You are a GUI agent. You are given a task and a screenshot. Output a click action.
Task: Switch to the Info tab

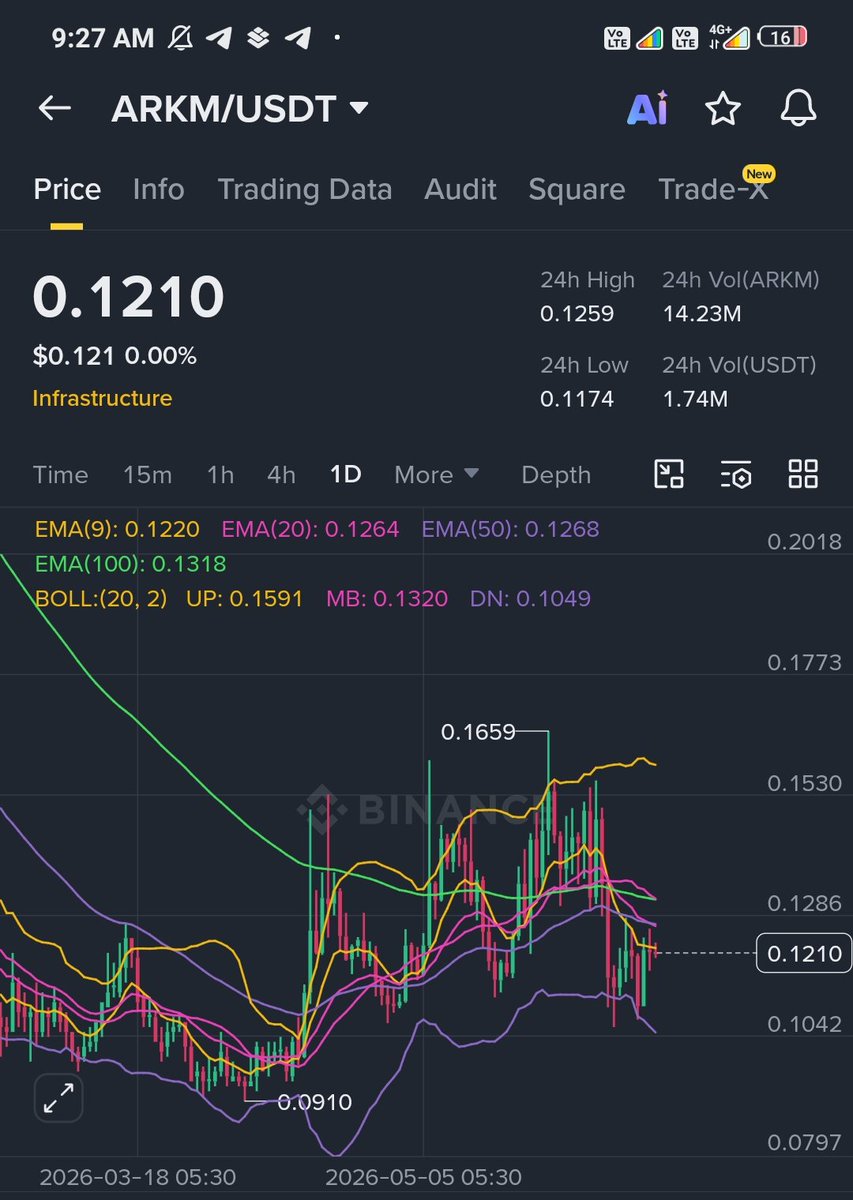click(x=158, y=189)
